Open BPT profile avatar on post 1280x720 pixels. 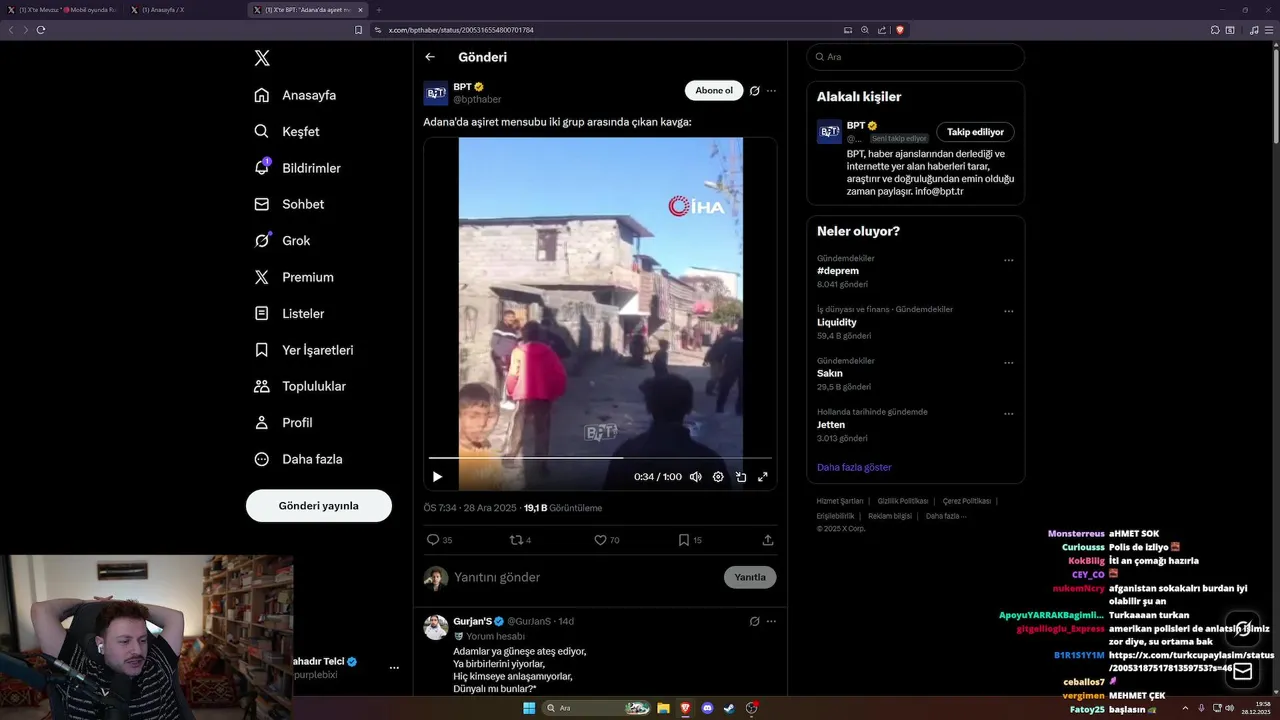(436, 93)
